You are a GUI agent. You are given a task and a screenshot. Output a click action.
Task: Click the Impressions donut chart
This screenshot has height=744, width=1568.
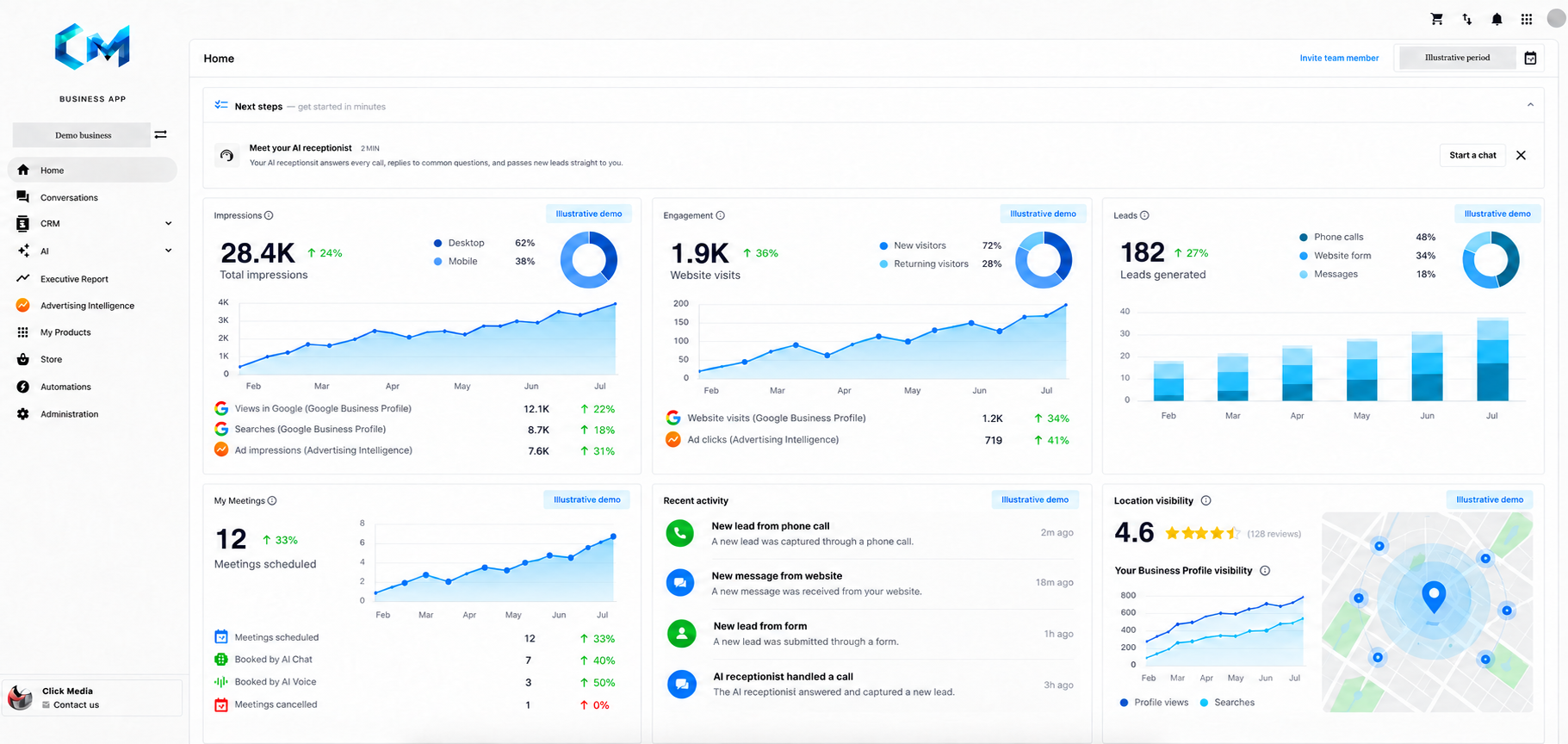[589, 259]
